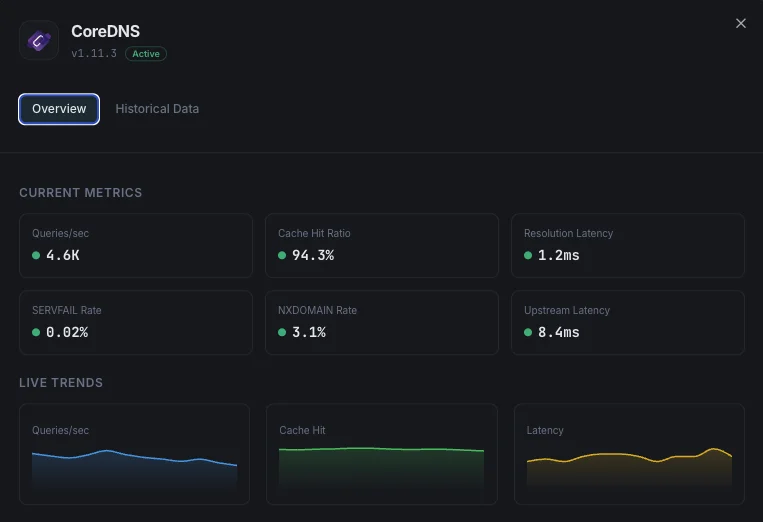The image size is (763, 522).
Task: Select the NXDOMAIN Rate metric card
Action: 382,322
